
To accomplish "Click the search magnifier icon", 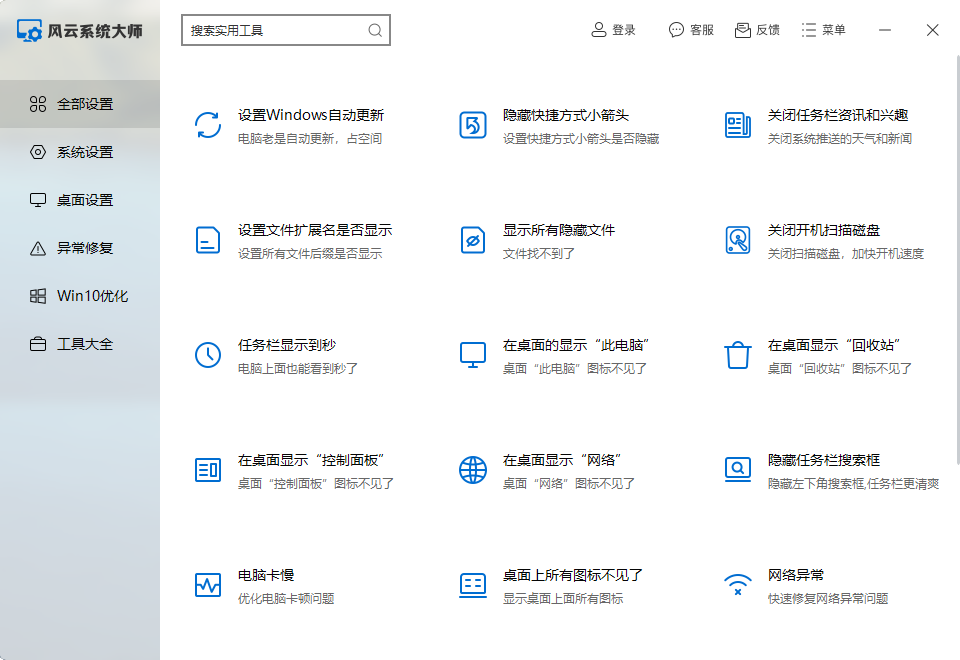I will [x=375, y=30].
